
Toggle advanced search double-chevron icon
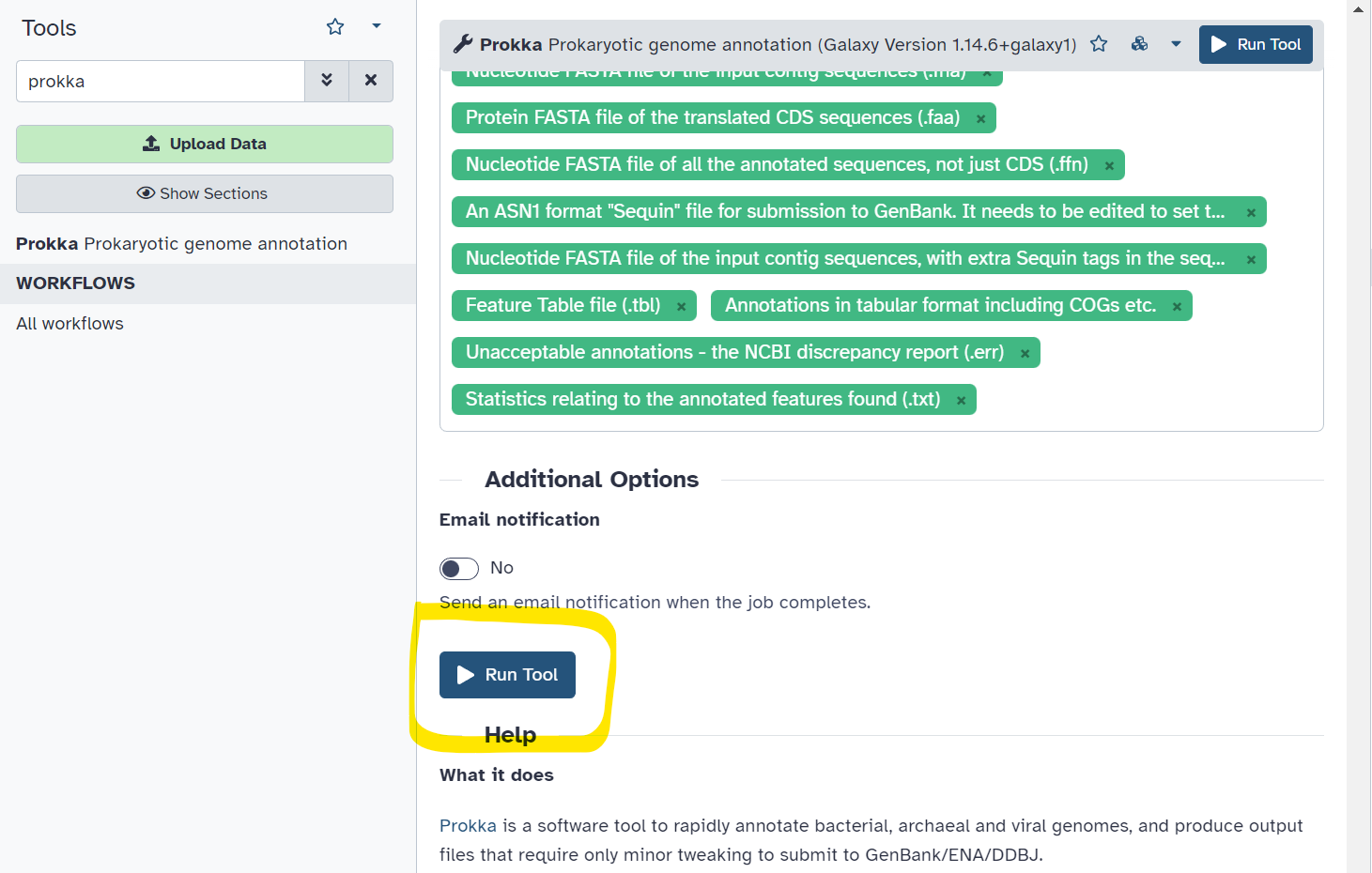click(327, 81)
